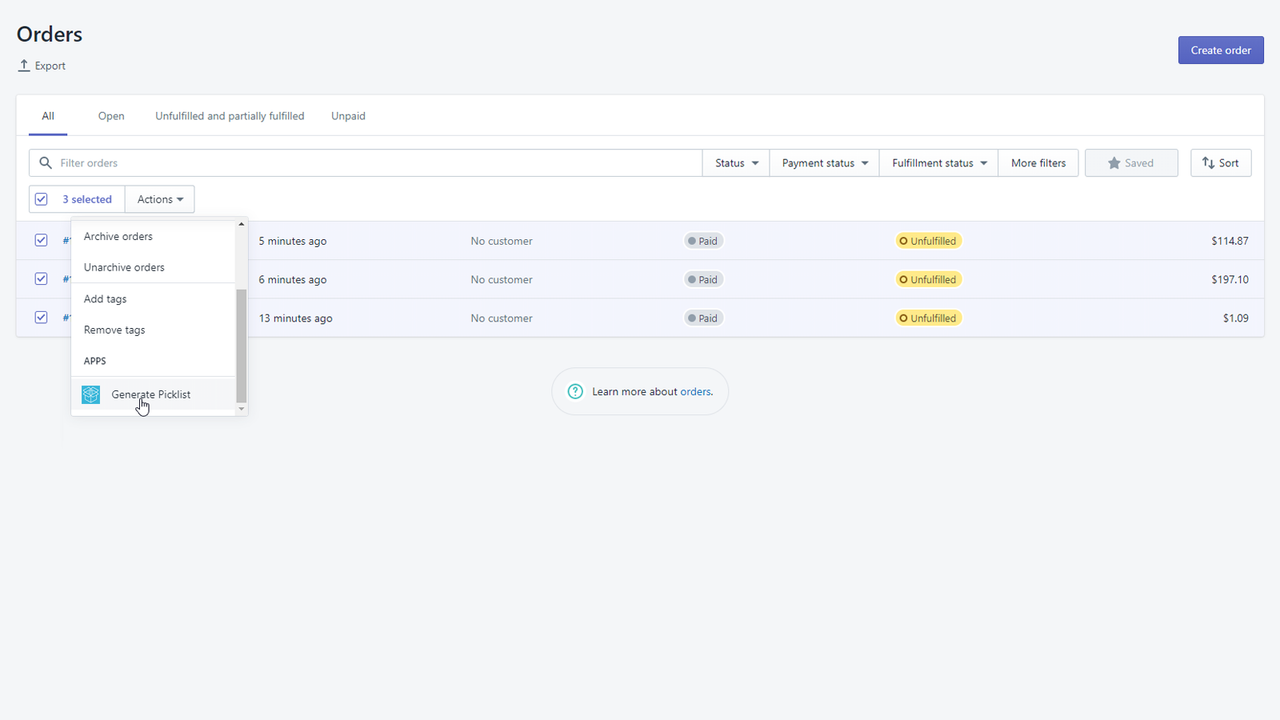The width and height of the screenshot is (1280, 720).
Task: Click the Unfulfilled badge on the $1.09 order
Action: pos(928,317)
